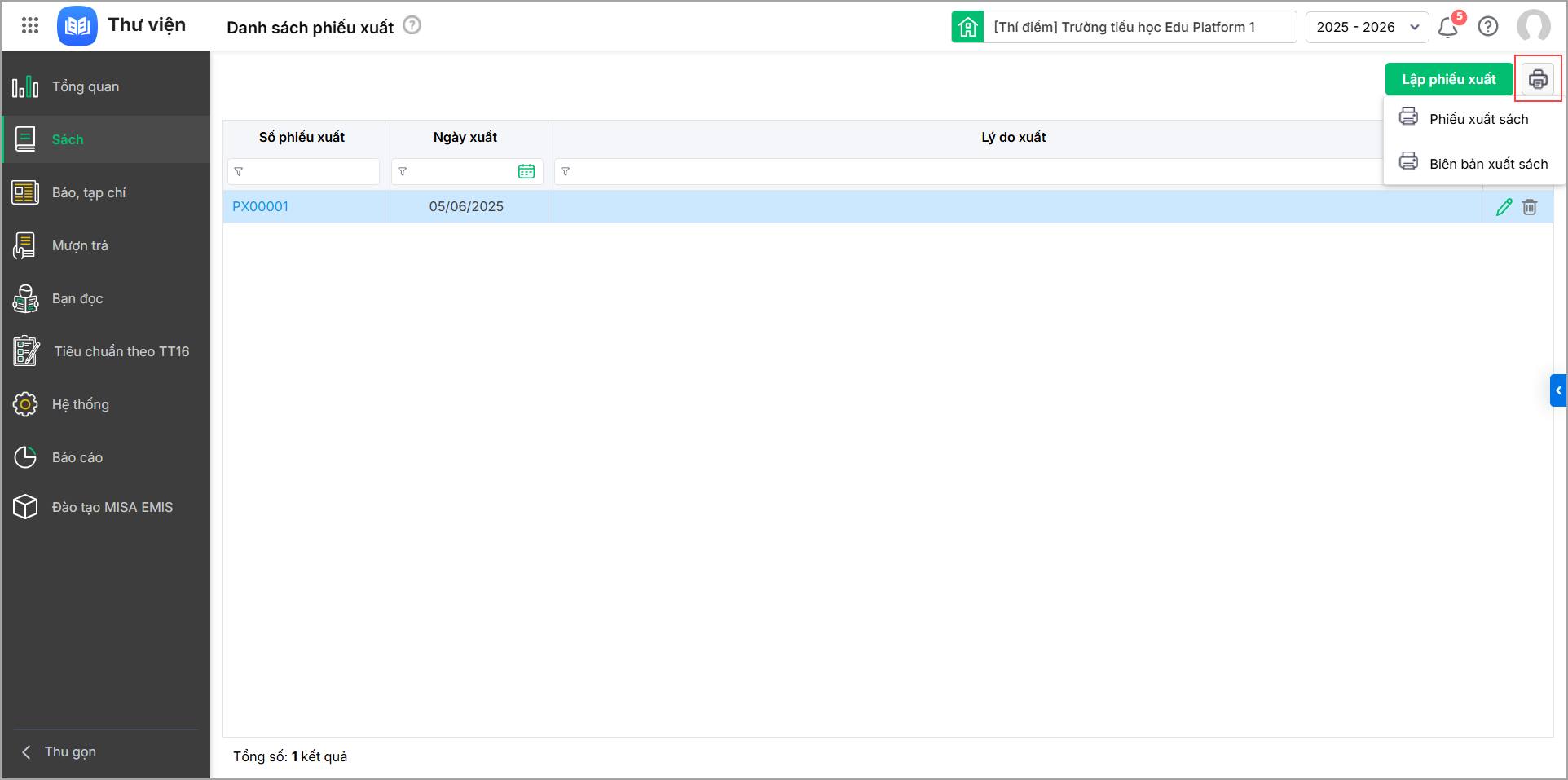Click info icon beside Danh sách phiếu xuất
Viewport: 1568px width, 780px height.
point(412,25)
